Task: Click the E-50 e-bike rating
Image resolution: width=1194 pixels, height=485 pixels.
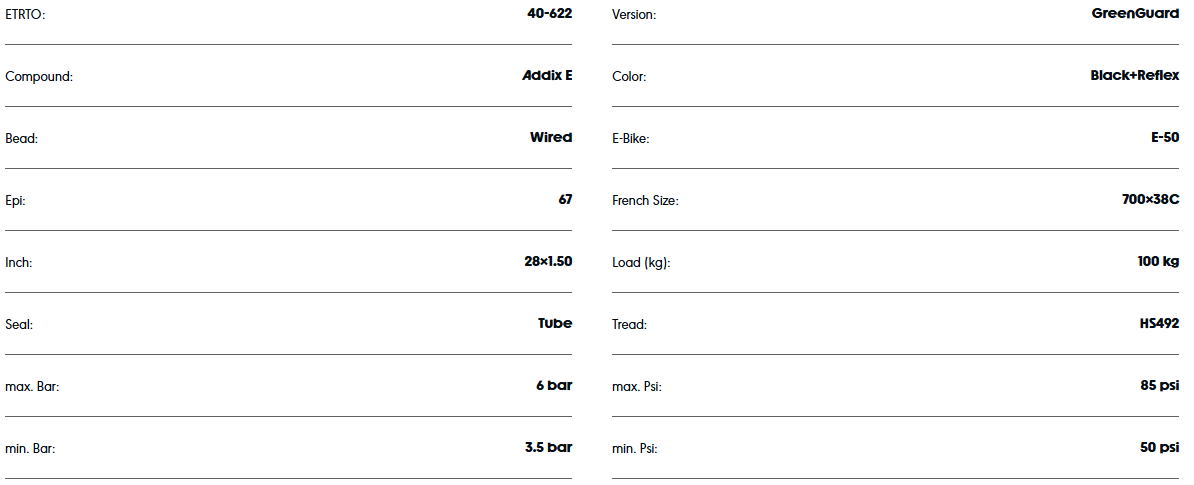Action: pos(1165,138)
